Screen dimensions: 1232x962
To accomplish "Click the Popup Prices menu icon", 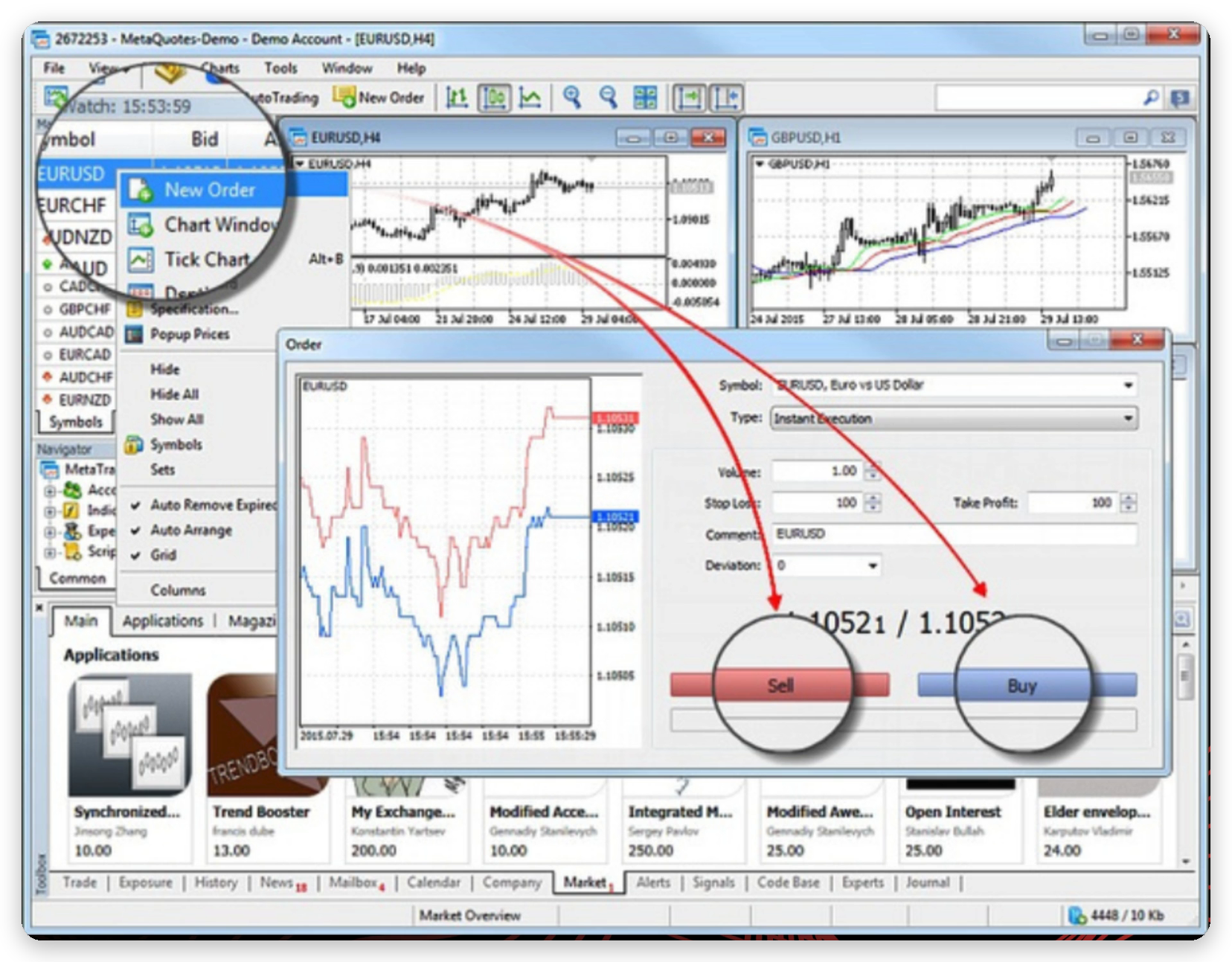I will coord(134,334).
